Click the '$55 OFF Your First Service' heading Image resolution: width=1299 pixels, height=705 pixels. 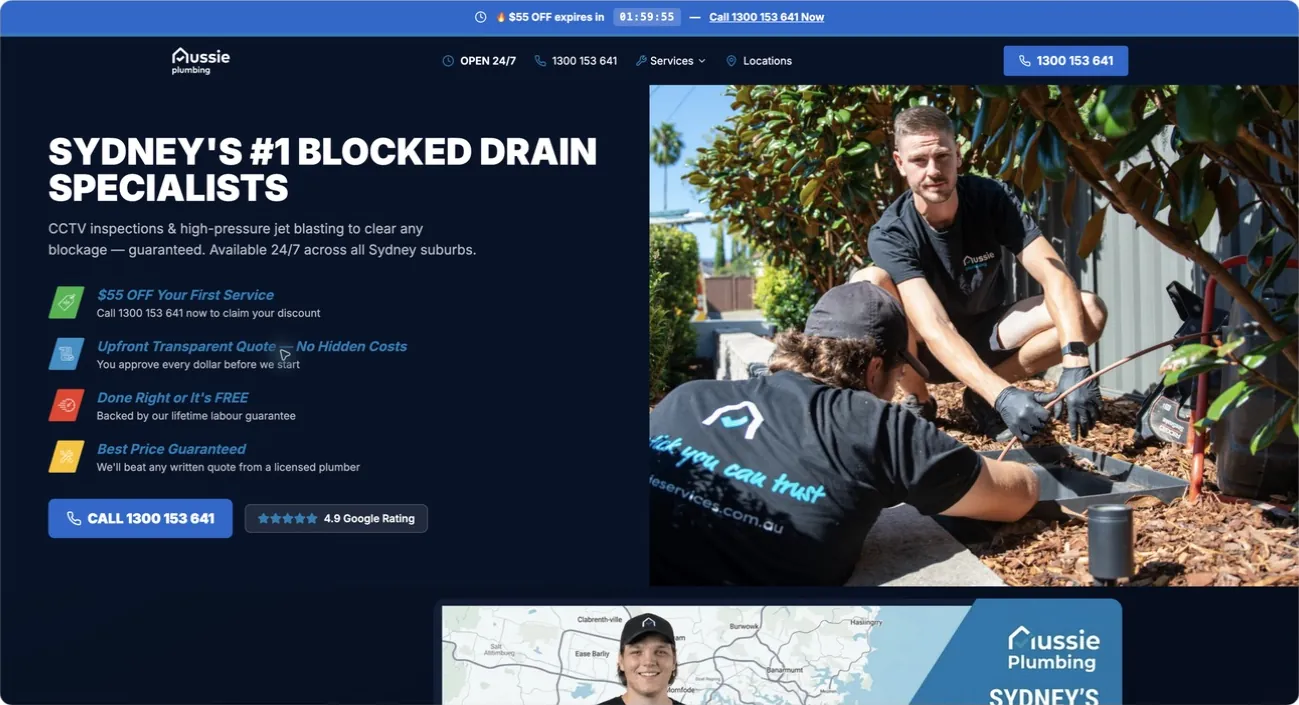pyautogui.click(x=185, y=295)
